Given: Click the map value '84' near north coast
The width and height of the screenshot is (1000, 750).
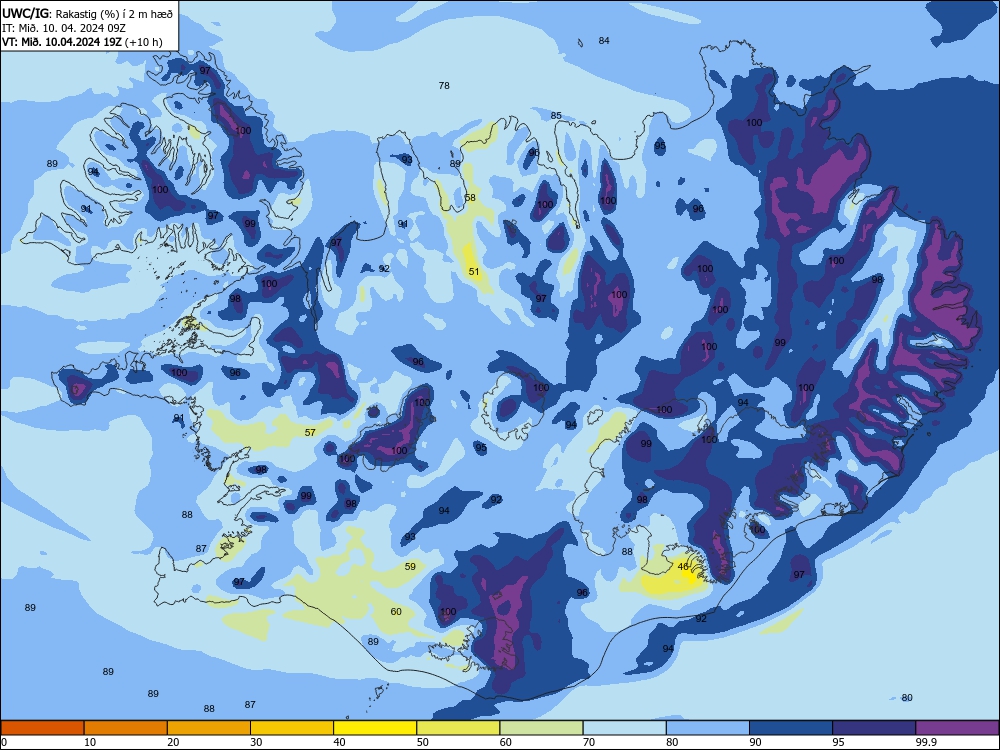Looking at the screenshot, I should pos(604,40).
